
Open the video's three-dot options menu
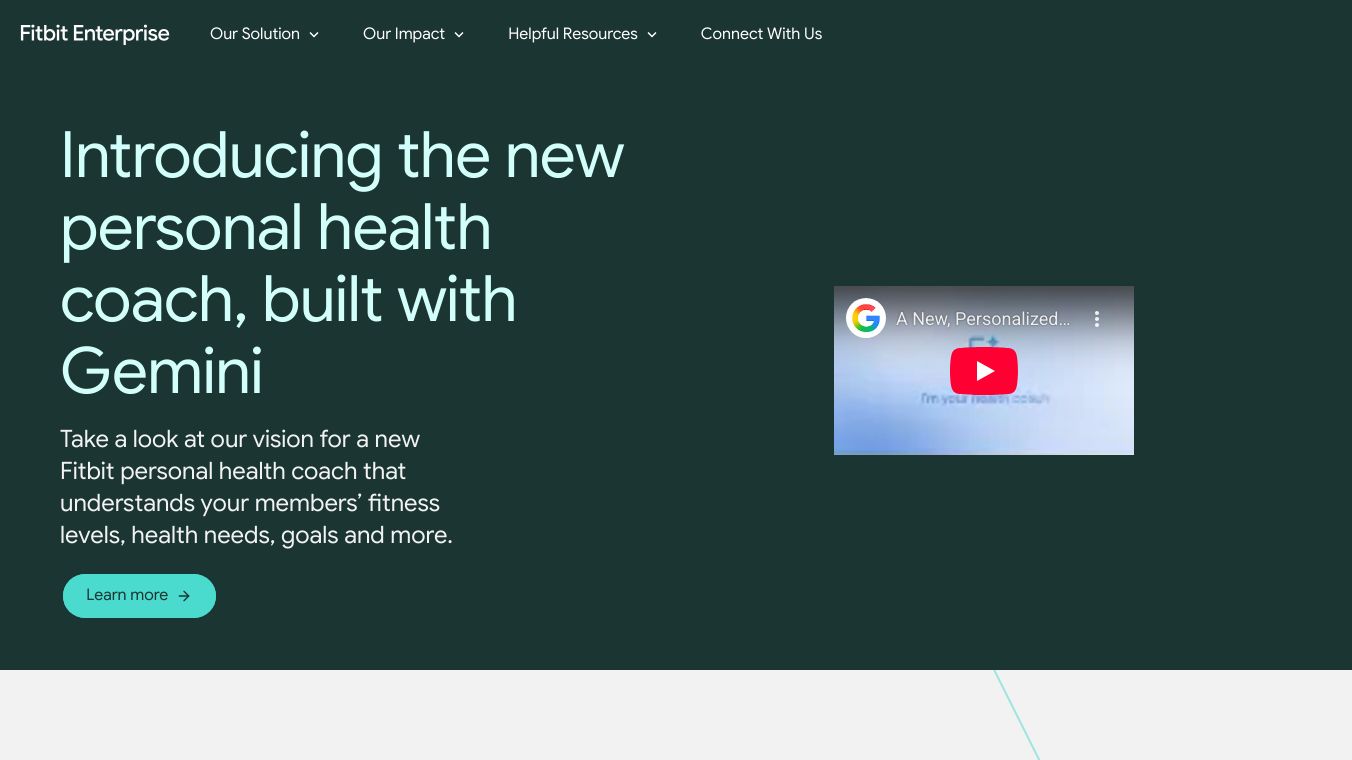coord(1097,319)
